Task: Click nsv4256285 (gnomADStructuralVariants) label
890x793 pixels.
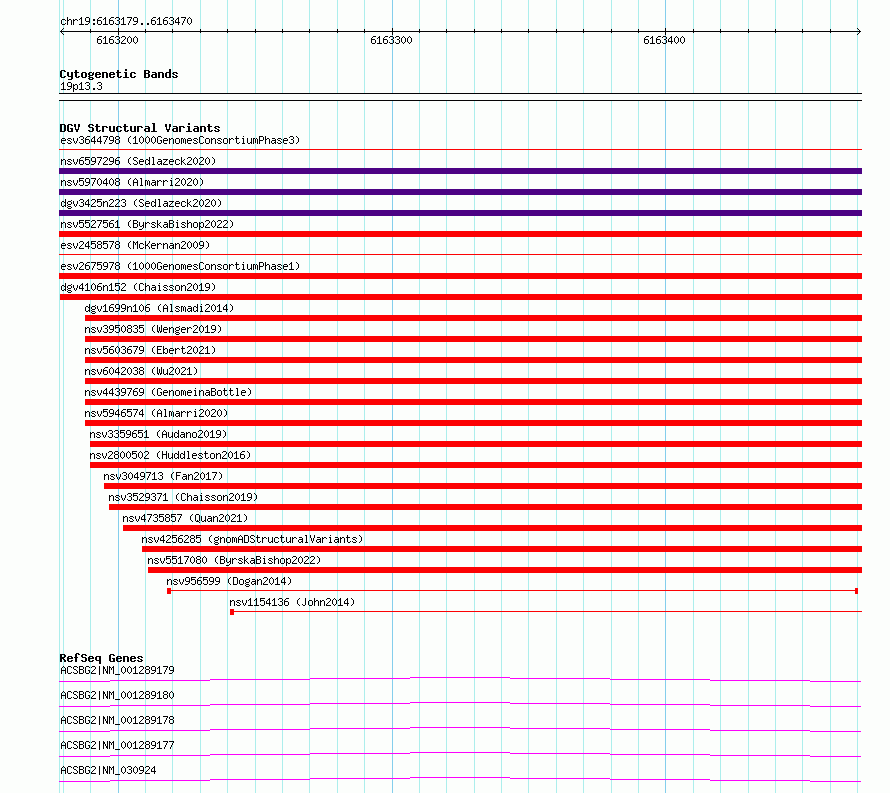Action: (x=253, y=539)
